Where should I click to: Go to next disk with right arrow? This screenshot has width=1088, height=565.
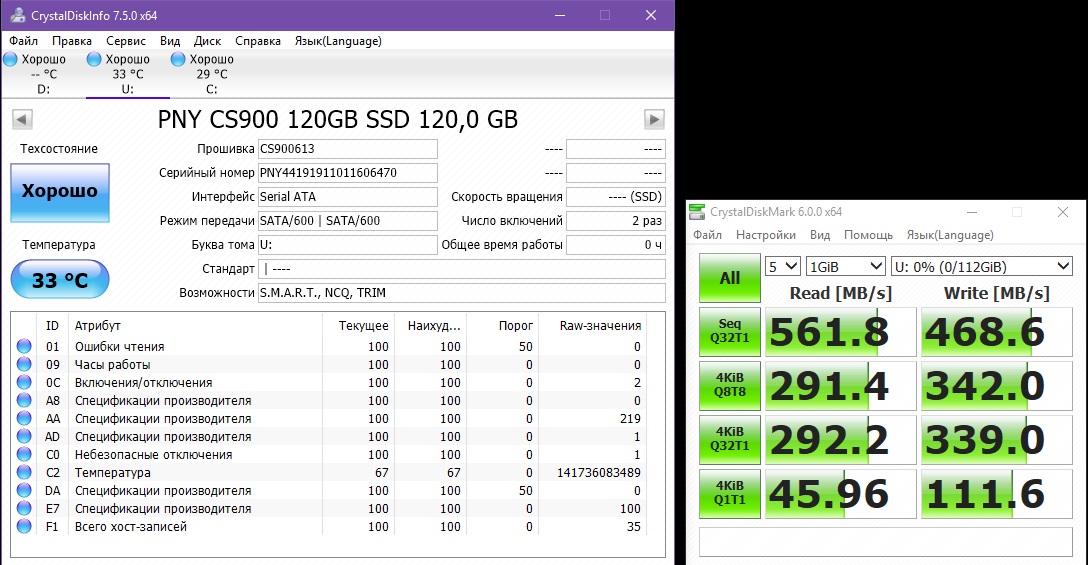(x=654, y=119)
